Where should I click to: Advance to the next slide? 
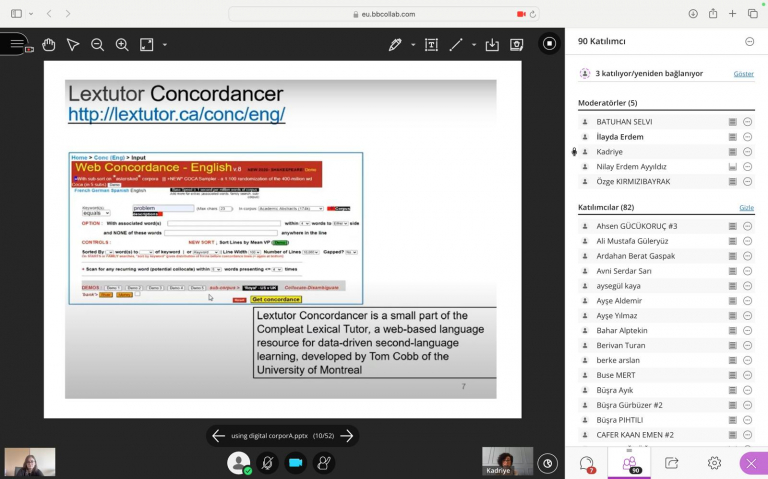point(347,435)
